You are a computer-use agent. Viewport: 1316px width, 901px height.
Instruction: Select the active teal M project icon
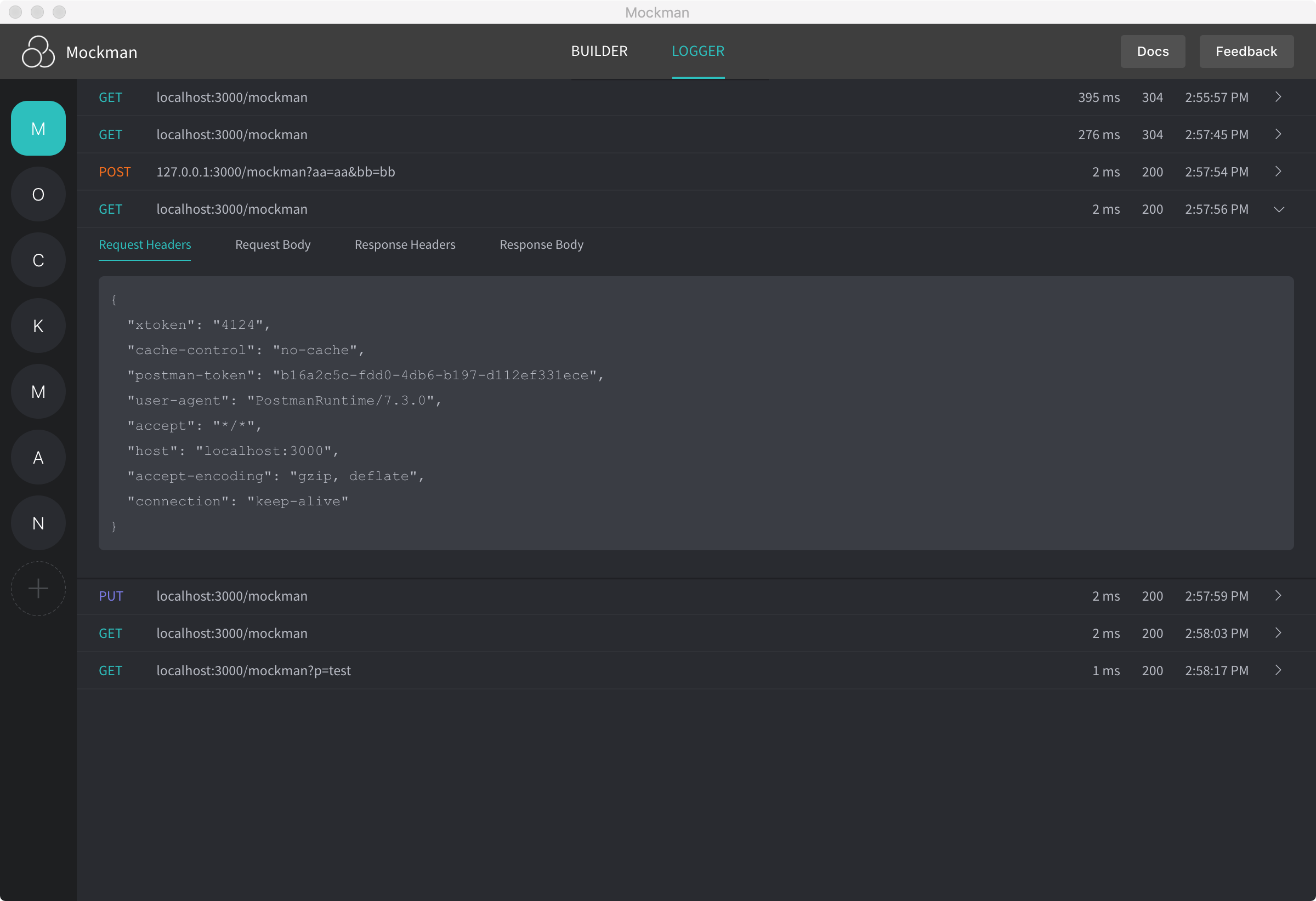pos(38,128)
